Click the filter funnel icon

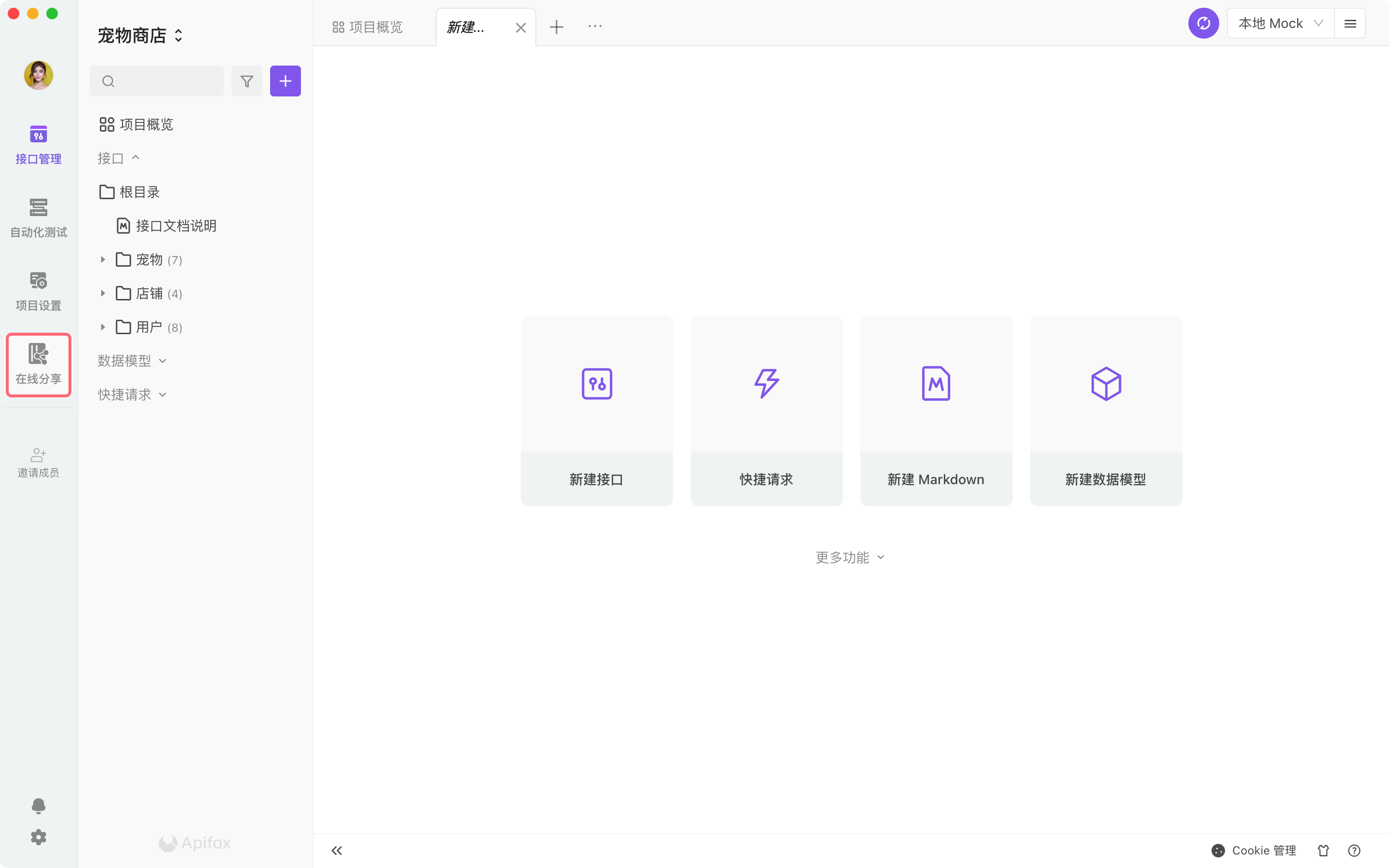point(247,81)
